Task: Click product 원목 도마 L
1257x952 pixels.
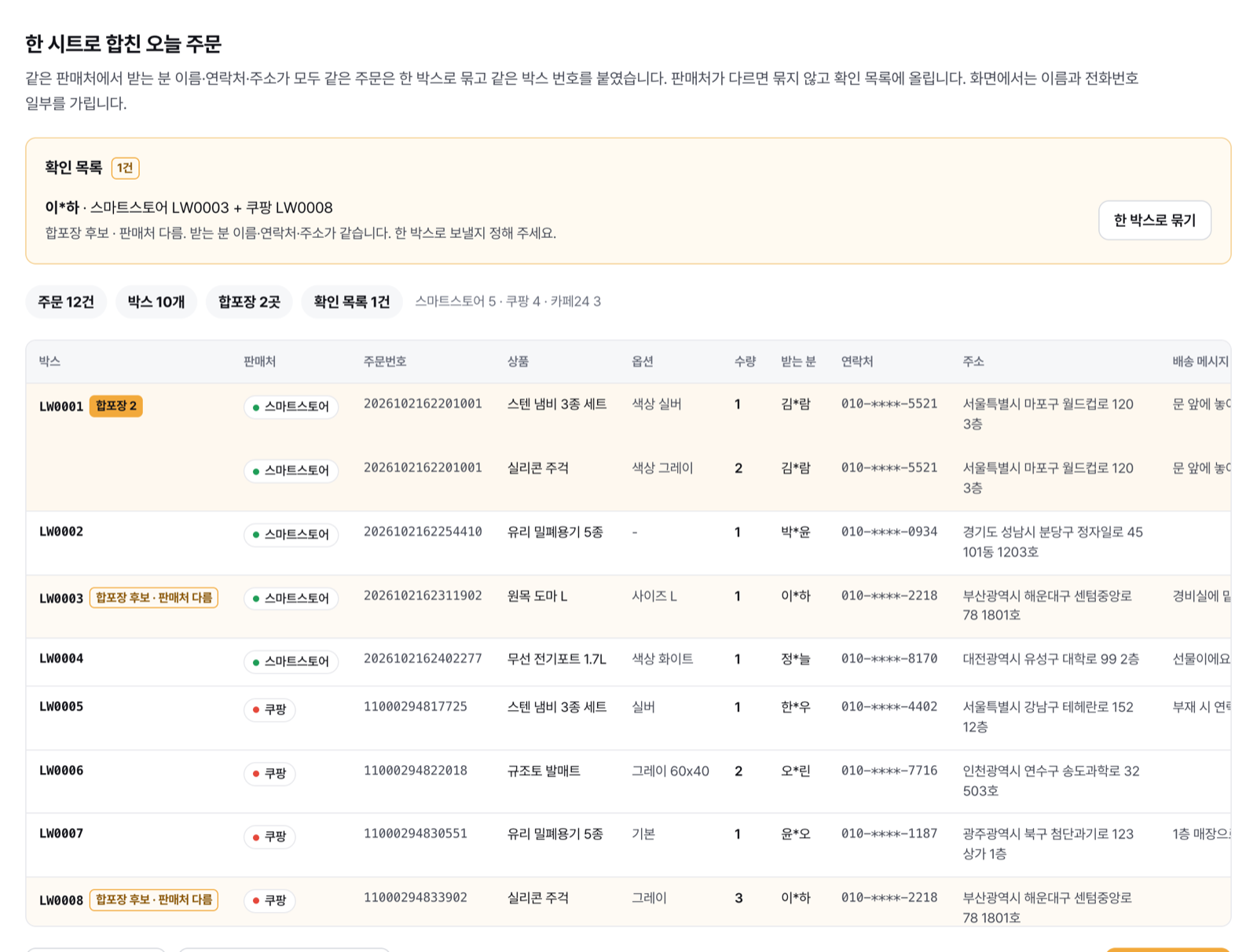Action: [537, 596]
